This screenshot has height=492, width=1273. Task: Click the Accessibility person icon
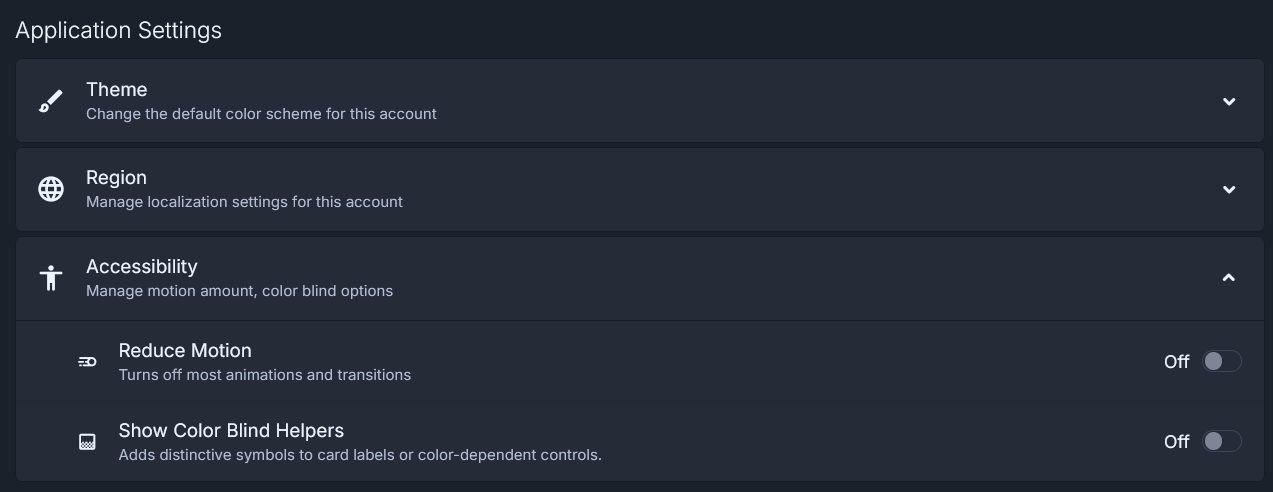click(x=51, y=278)
